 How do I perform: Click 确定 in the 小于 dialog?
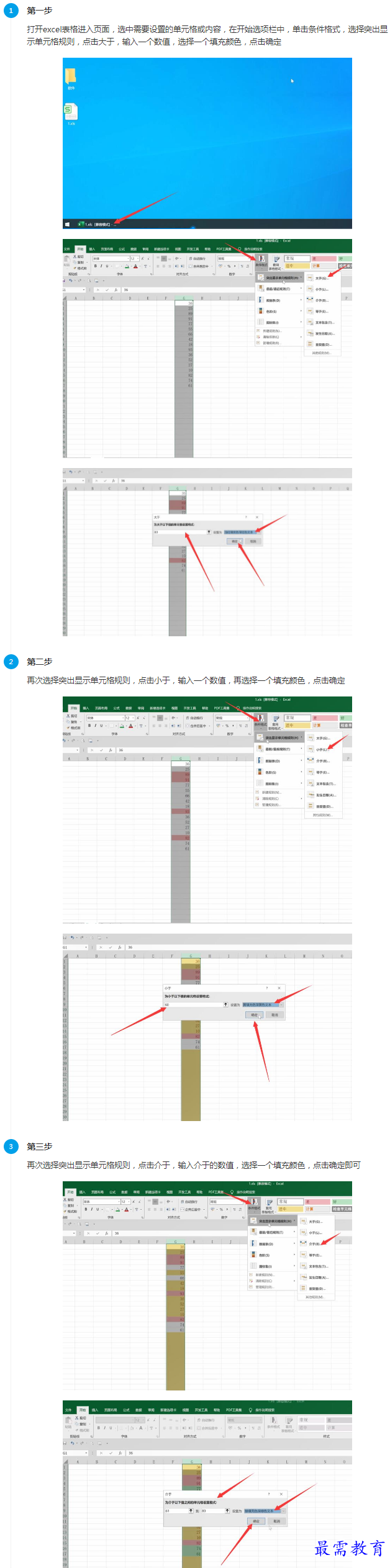[x=255, y=1015]
